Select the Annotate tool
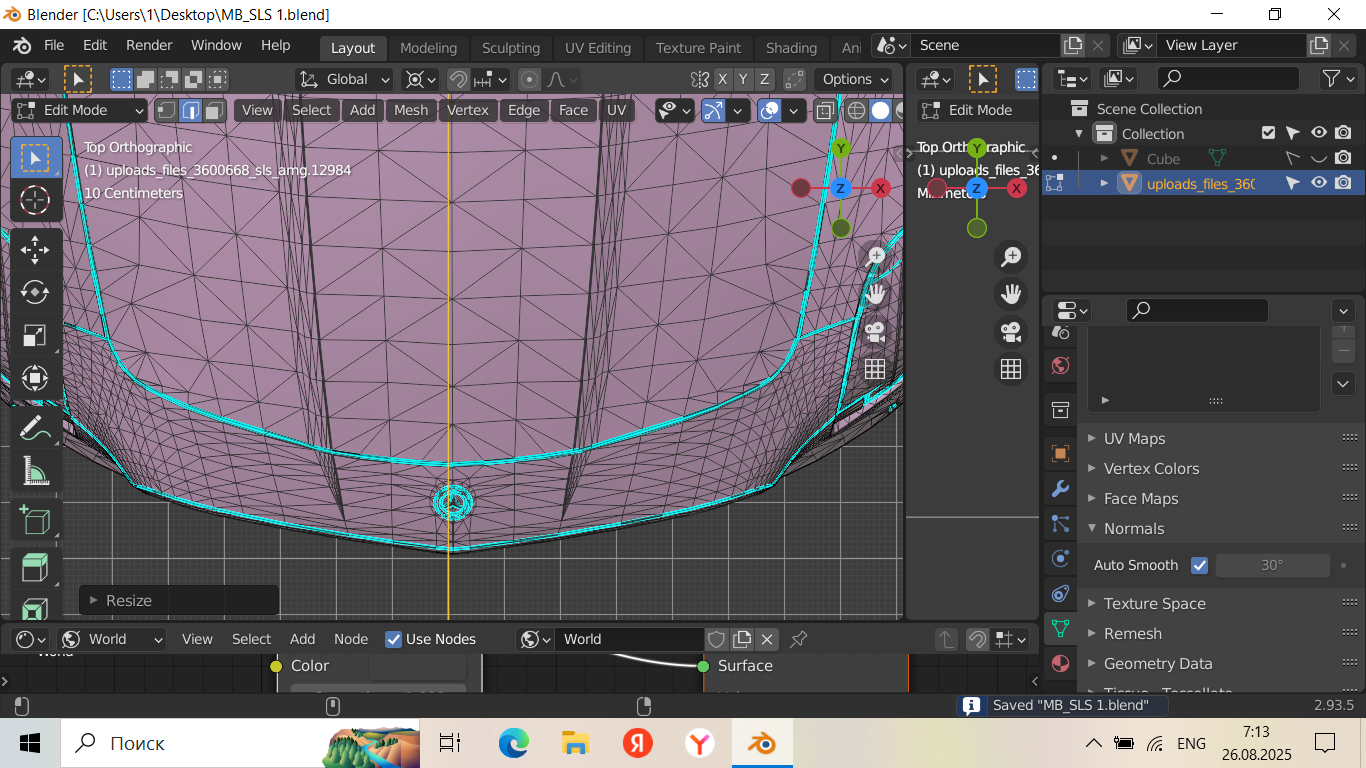1366x768 pixels. [x=35, y=428]
